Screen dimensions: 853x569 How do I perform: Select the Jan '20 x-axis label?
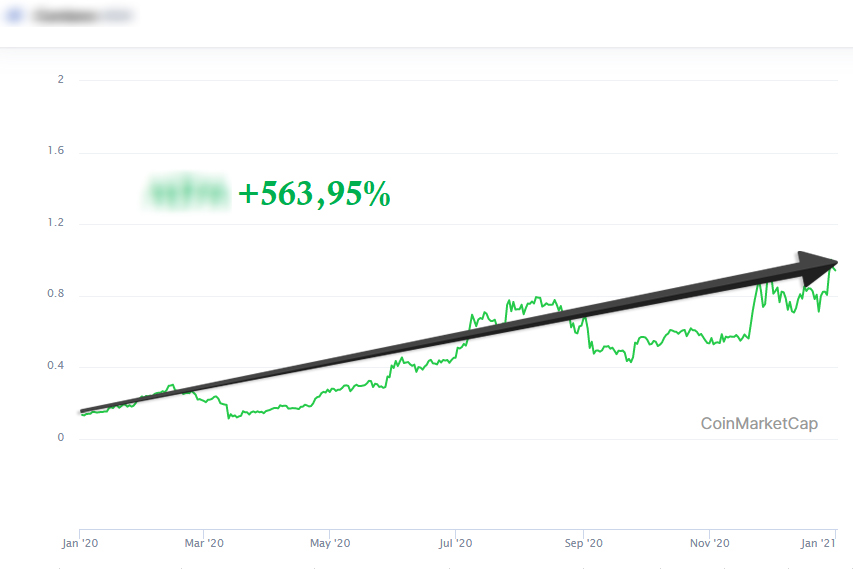point(80,543)
